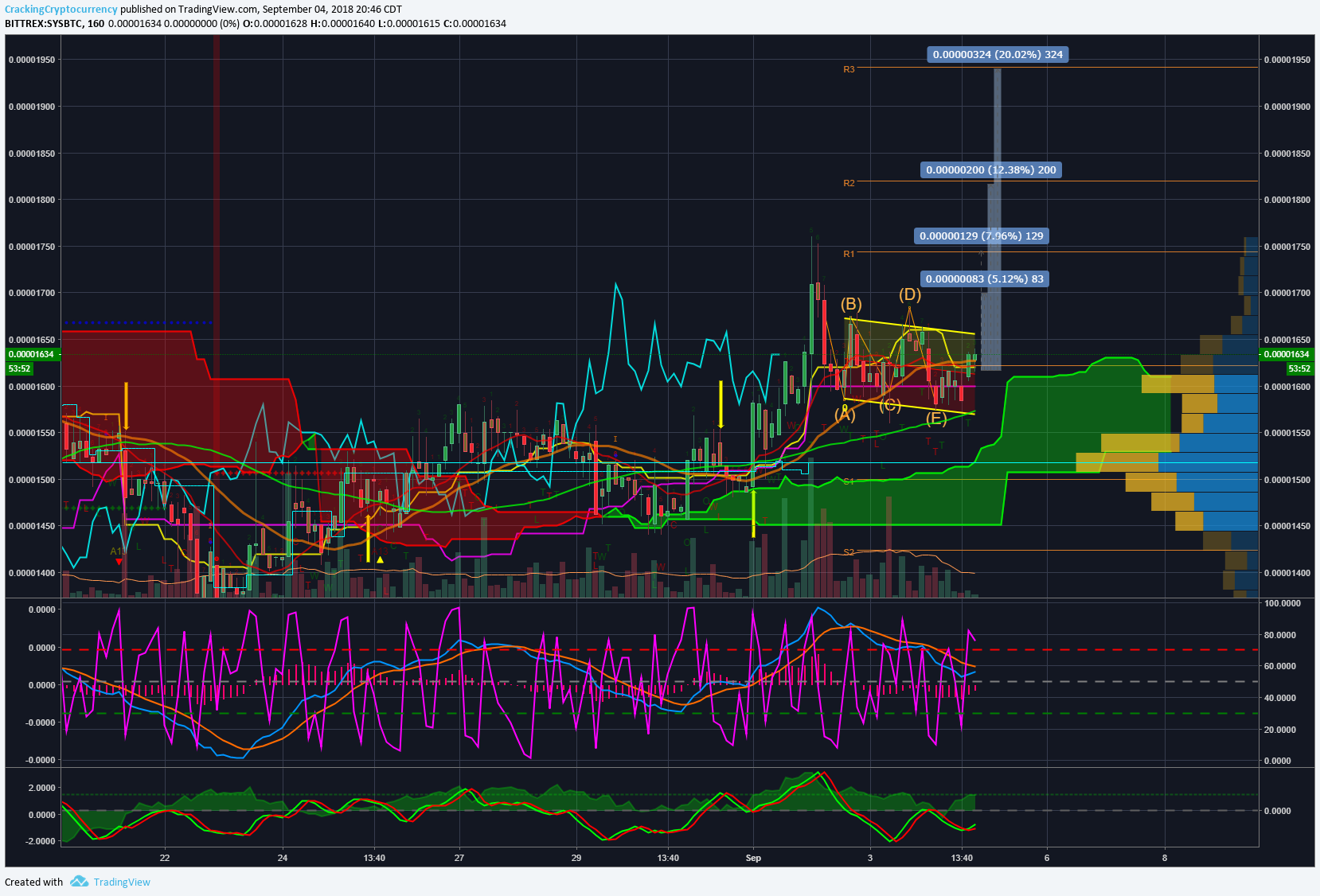Click the 29 date label on time axis
Screen dimensions: 1320x896
pyautogui.click(x=576, y=858)
